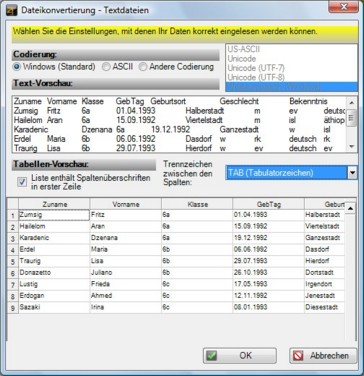Select table cell Zumsig
The image size is (364, 376).
[x=54, y=215]
